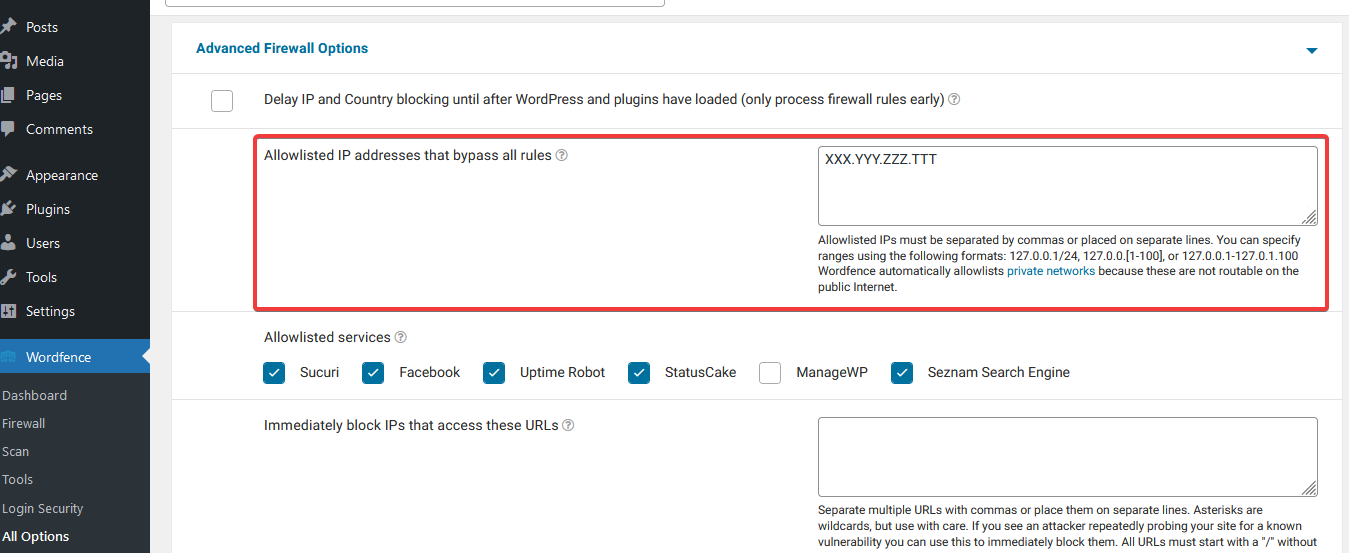Open Wordfence Firewall submenu

click(x=24, y=423)
